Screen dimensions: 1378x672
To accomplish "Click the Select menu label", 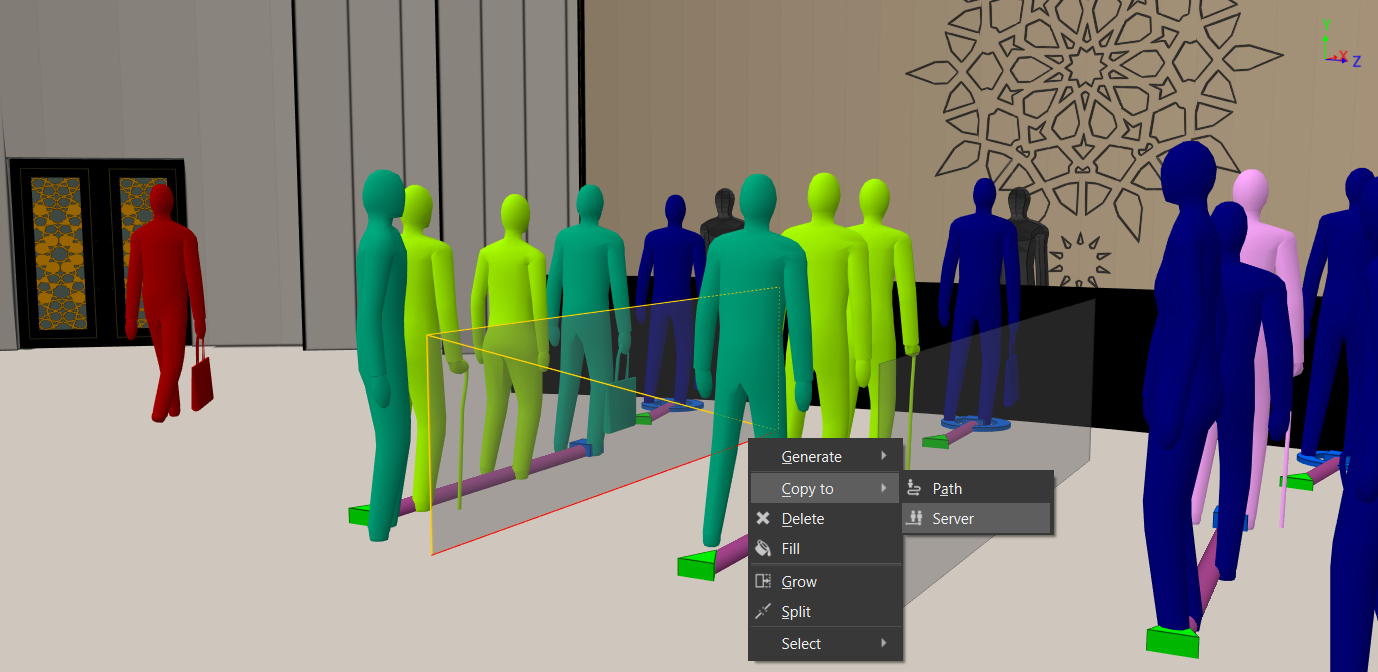I will point(801,643).
